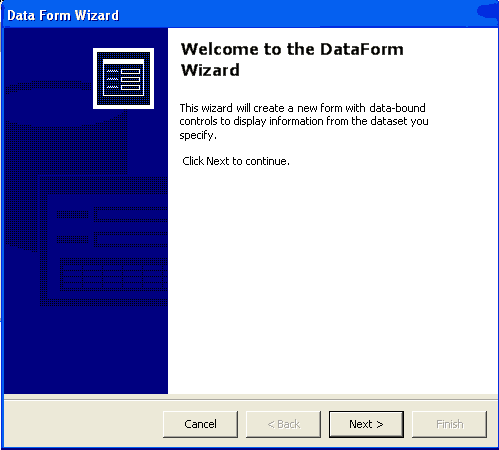Click the wavy label lines inside form icon
The image size is (499, 450).
tap(112, 79)
